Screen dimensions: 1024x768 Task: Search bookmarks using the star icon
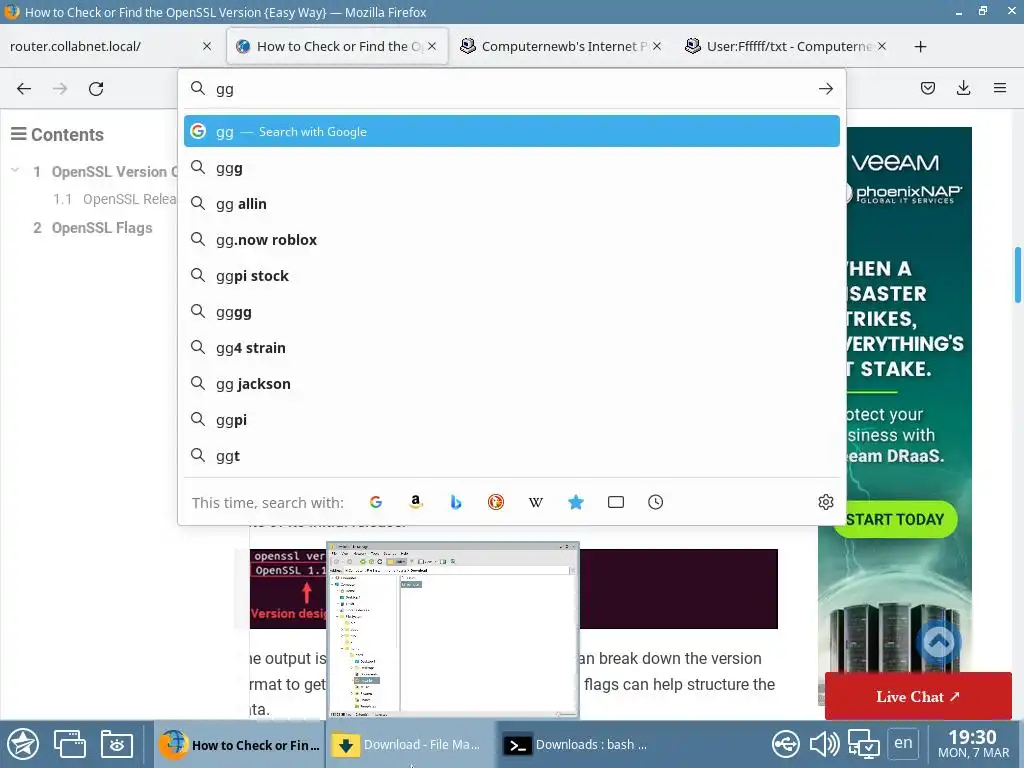click(575, 502)
